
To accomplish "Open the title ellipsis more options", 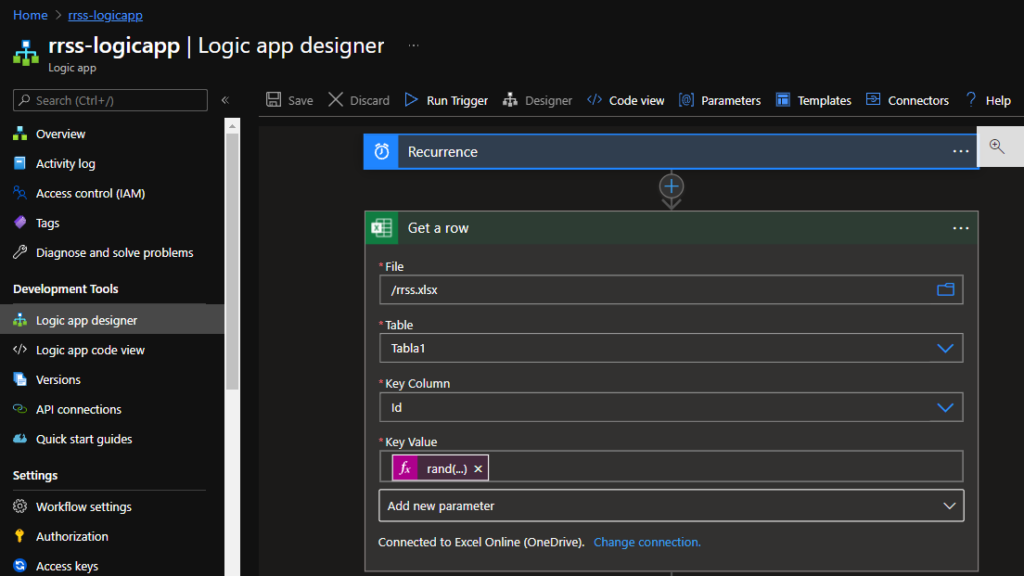I will click(413, 46).
